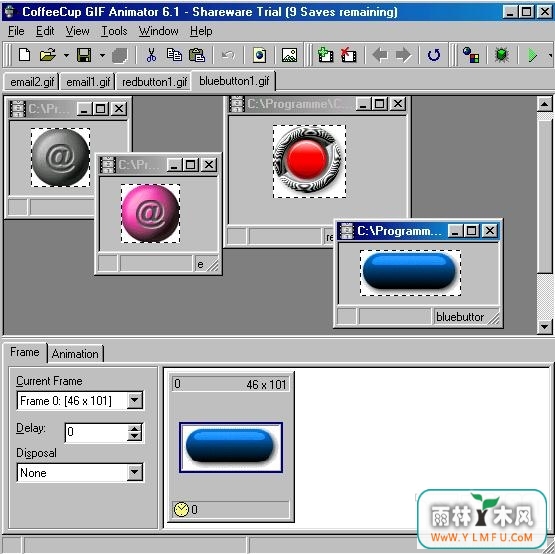Click the red button window film strip icon

pos(236,104)
